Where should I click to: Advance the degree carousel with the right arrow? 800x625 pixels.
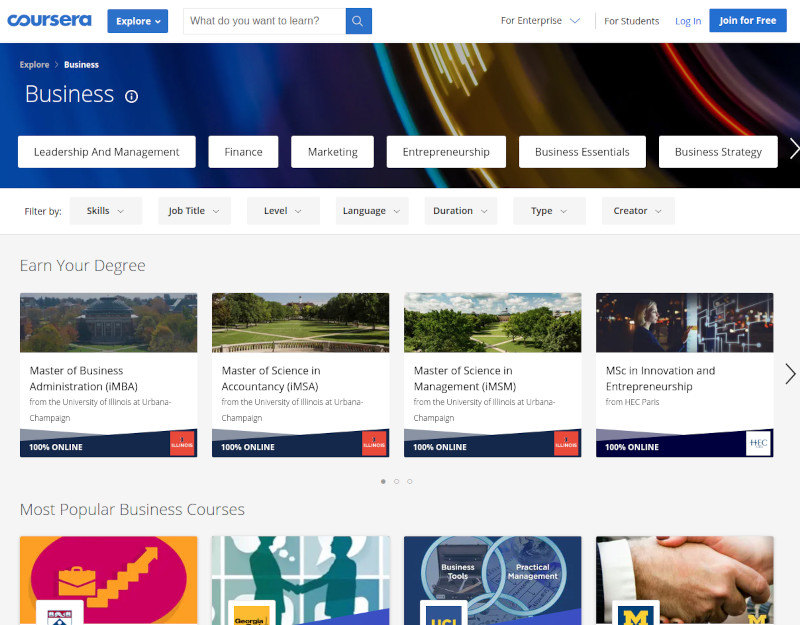790,373
